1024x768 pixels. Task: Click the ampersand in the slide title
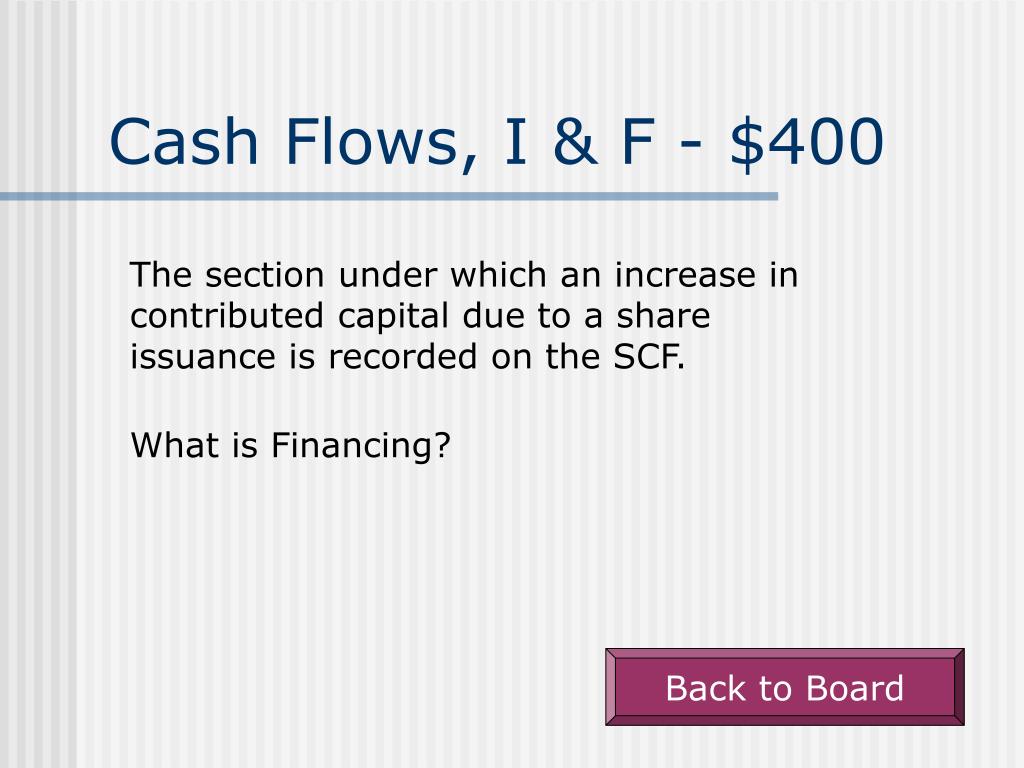tap(575, 142)
